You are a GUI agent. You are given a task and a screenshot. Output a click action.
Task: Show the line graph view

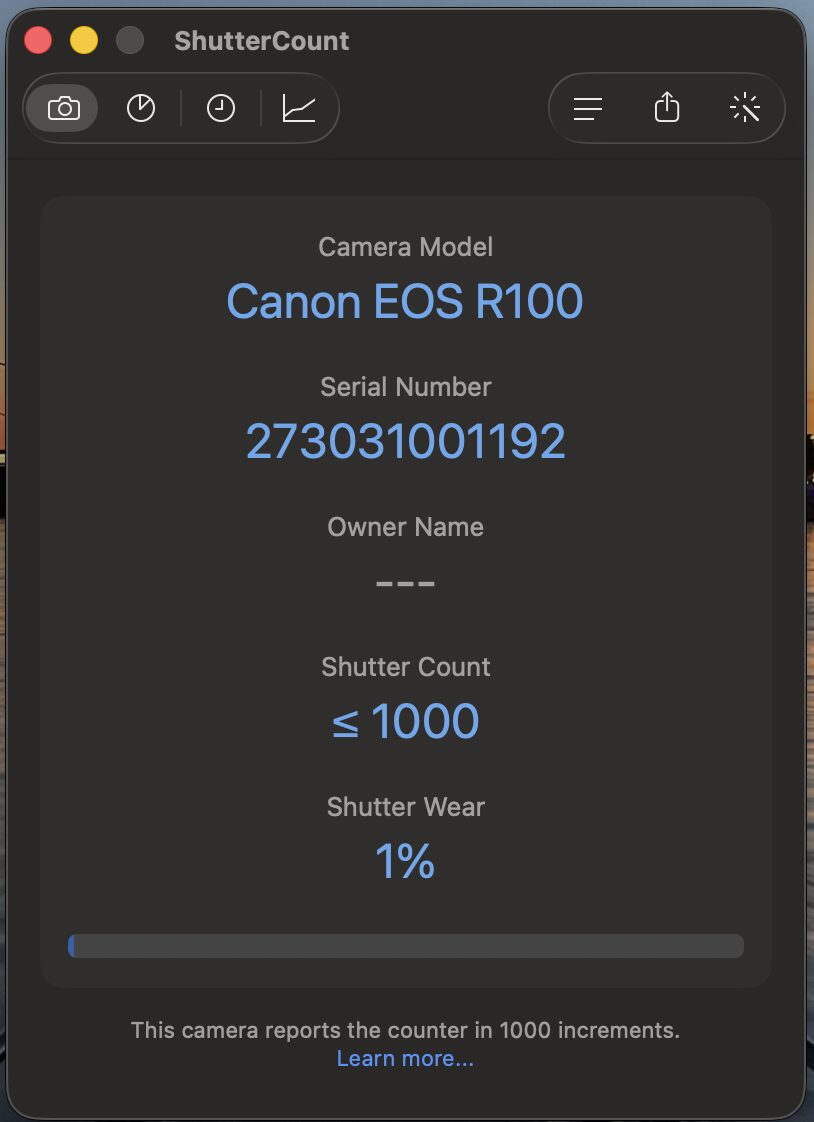point(299,108)
